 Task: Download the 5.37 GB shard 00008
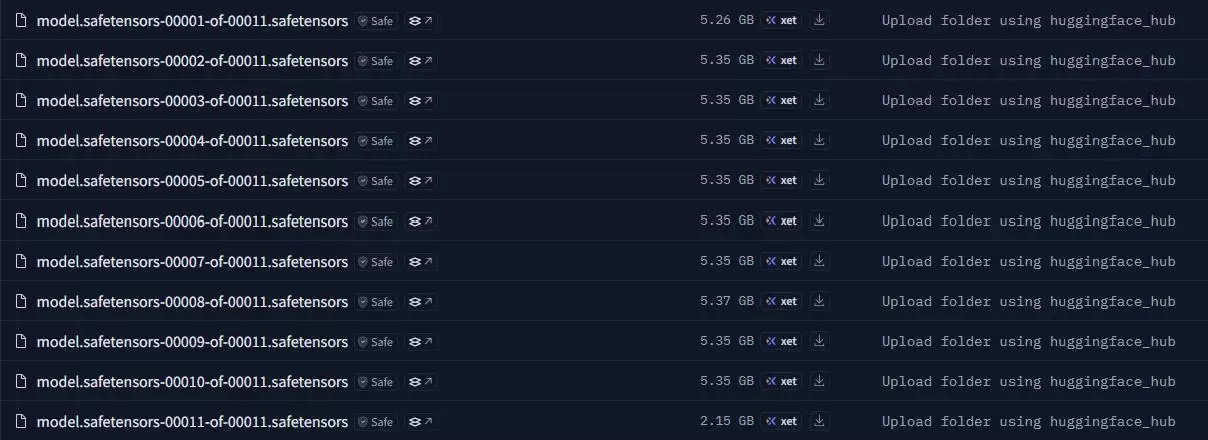point(819,301)
